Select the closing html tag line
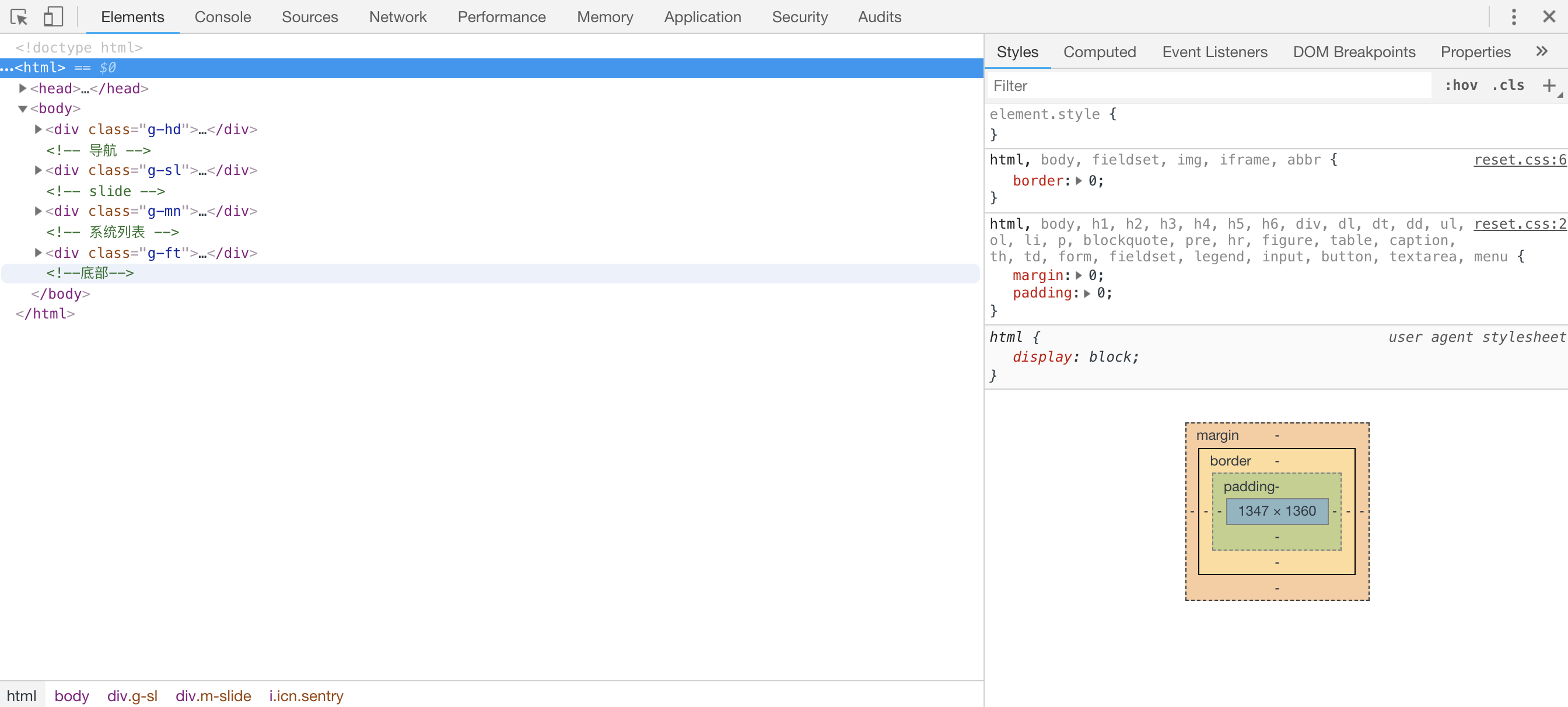Viewport: 1568px width, 707px height. point(45,314)
